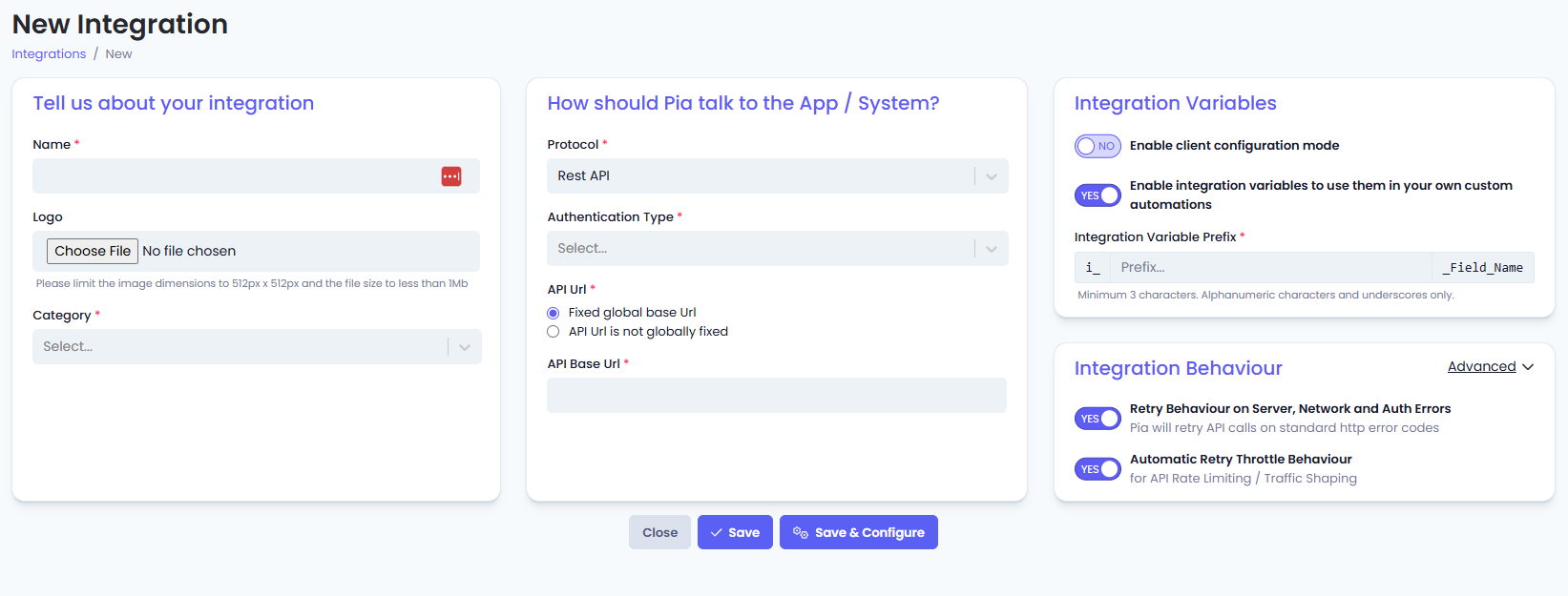Switch off Automatic Retry Throttle Behaviour
1568x596 pixels.
pos(1098,469)
